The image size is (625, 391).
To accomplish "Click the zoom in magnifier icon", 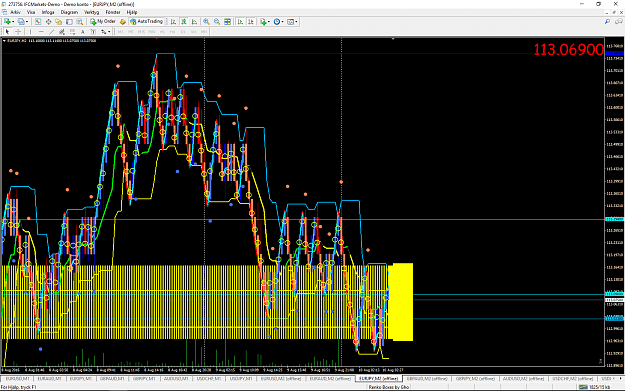I will coord(206,22).
